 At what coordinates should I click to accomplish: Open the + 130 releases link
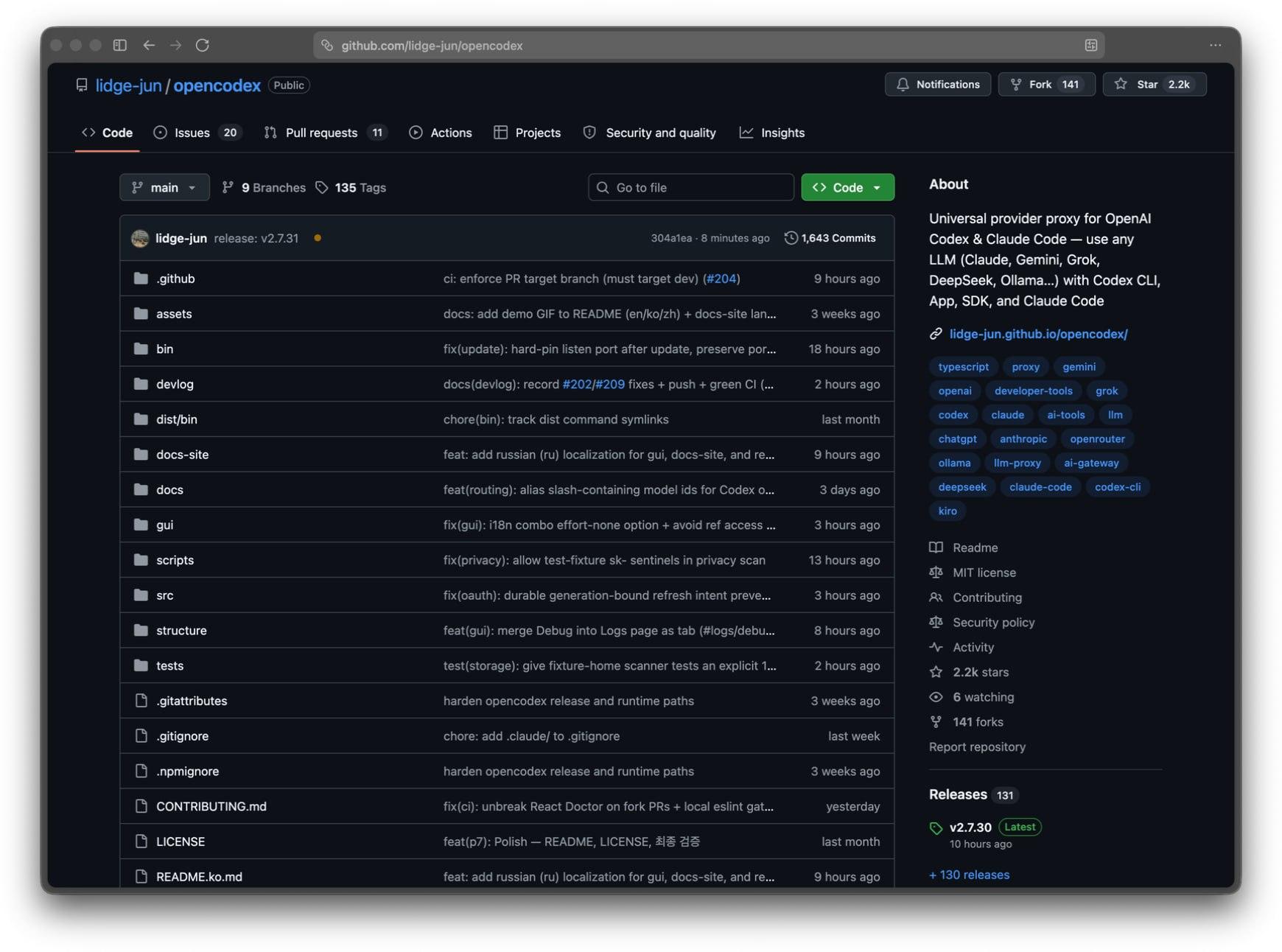click(x=969, y=875)
